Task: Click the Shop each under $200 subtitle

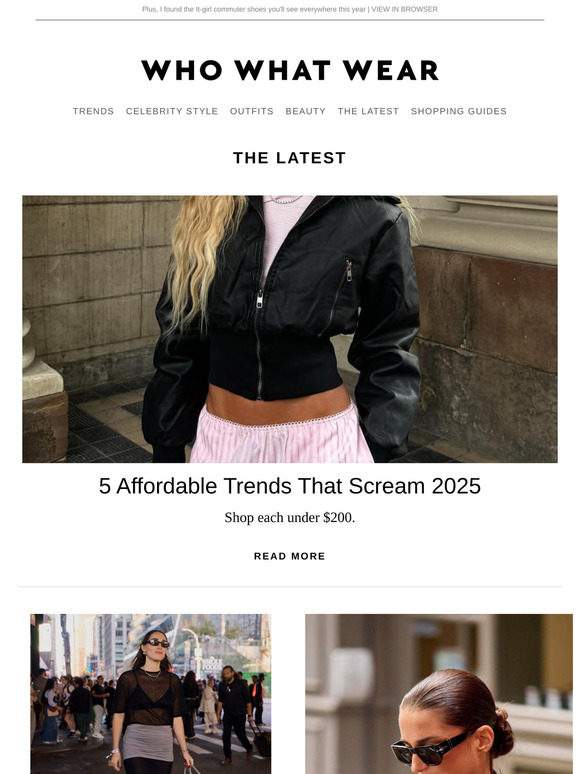Action: 290,517
